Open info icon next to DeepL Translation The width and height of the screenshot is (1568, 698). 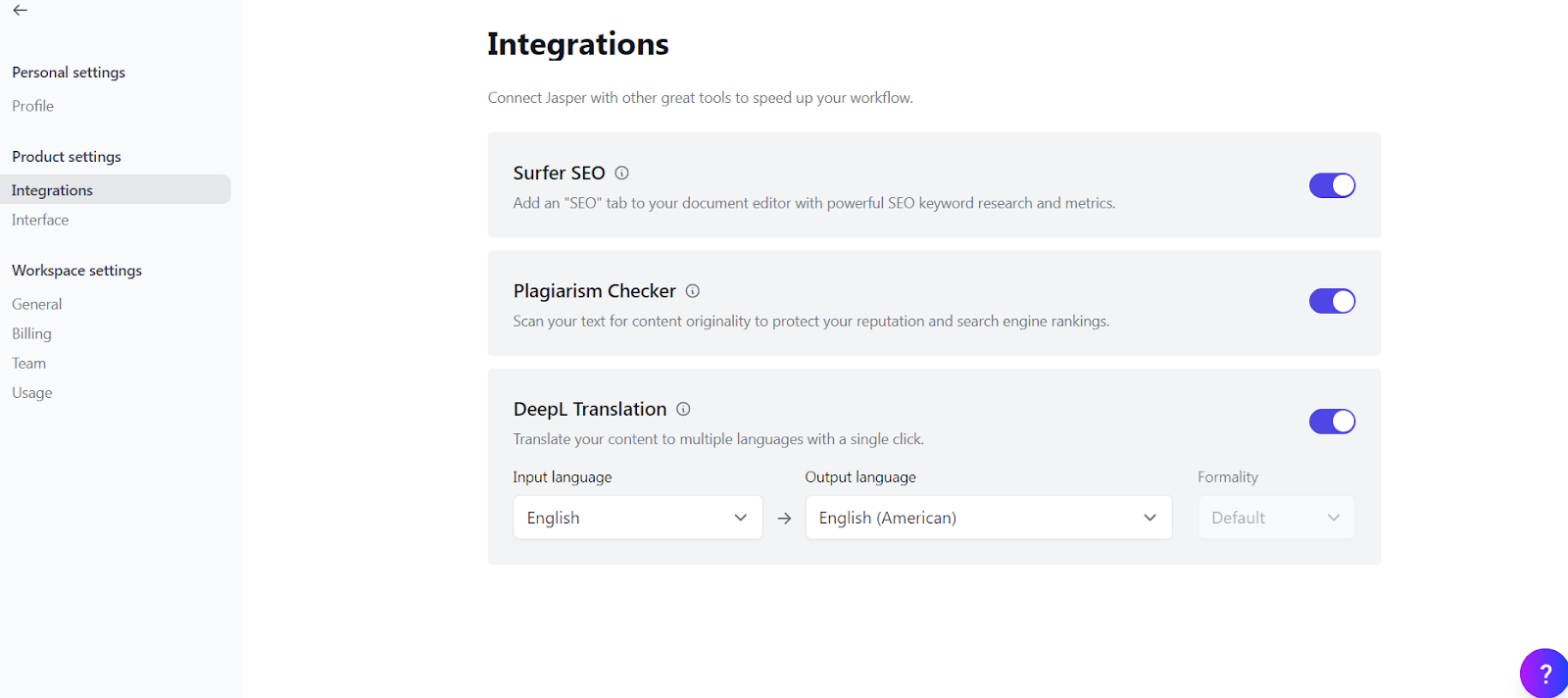click(x=683, y=409)
